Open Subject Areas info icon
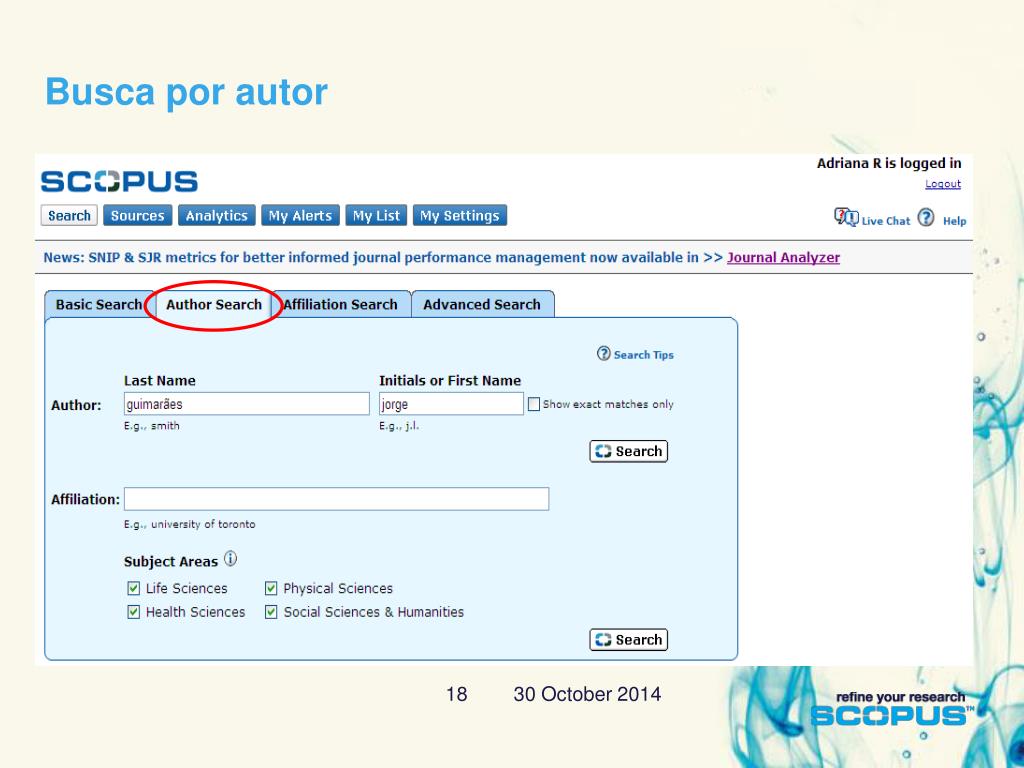Image resolution: width=1024 pixels, height=768 pixels. pyautogui.click(x=231, y=559)
